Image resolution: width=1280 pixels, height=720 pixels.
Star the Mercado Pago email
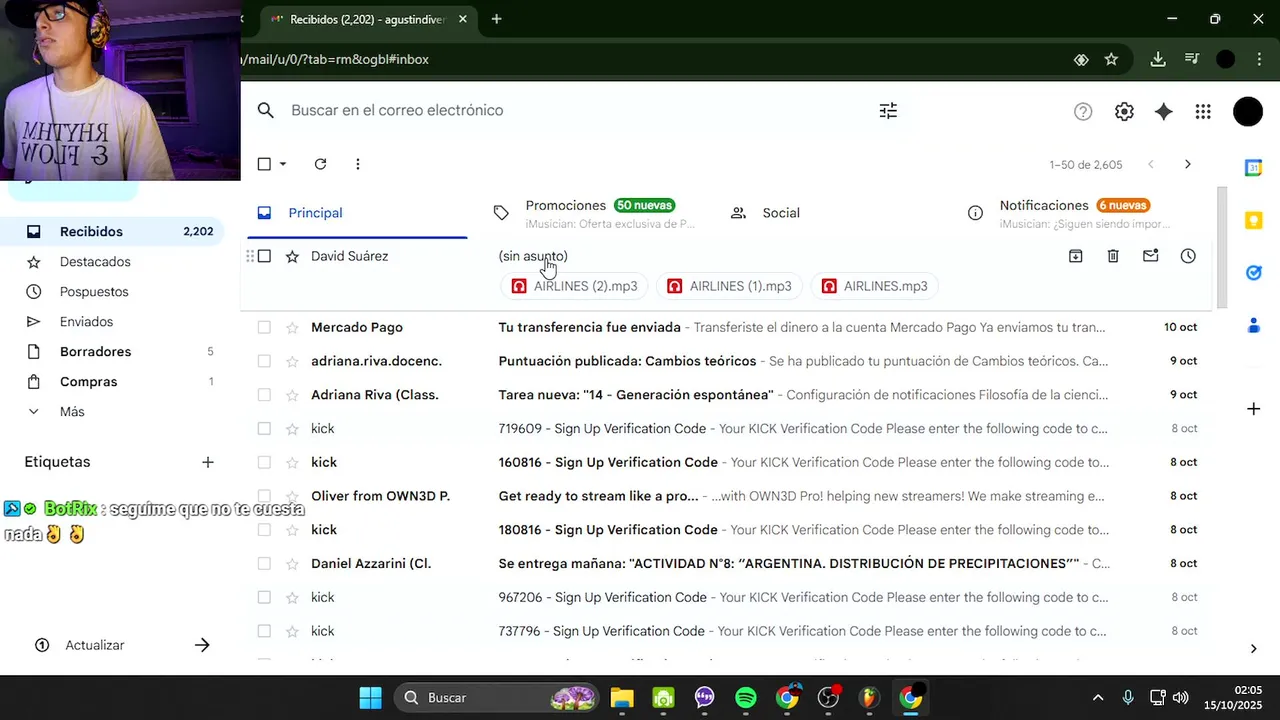pos(292,327)
